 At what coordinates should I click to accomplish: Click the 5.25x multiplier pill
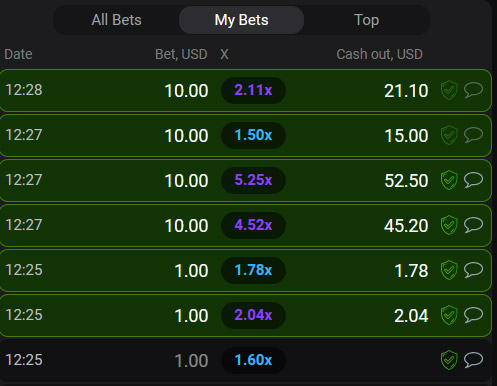(x=253, y=180)
